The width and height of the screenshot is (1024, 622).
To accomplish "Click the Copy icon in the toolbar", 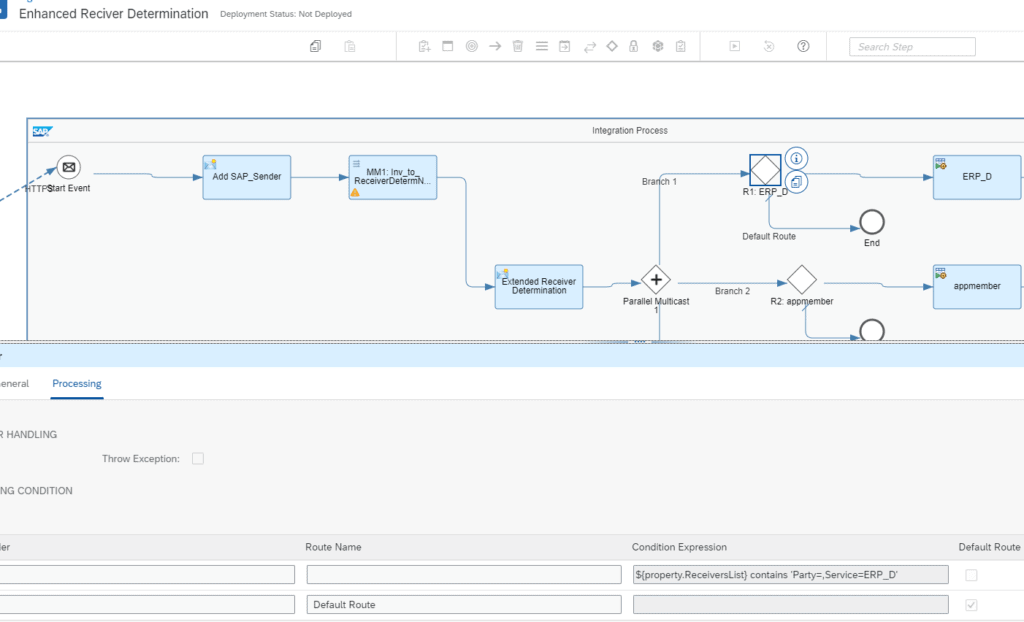I will (x=315, y=46).
